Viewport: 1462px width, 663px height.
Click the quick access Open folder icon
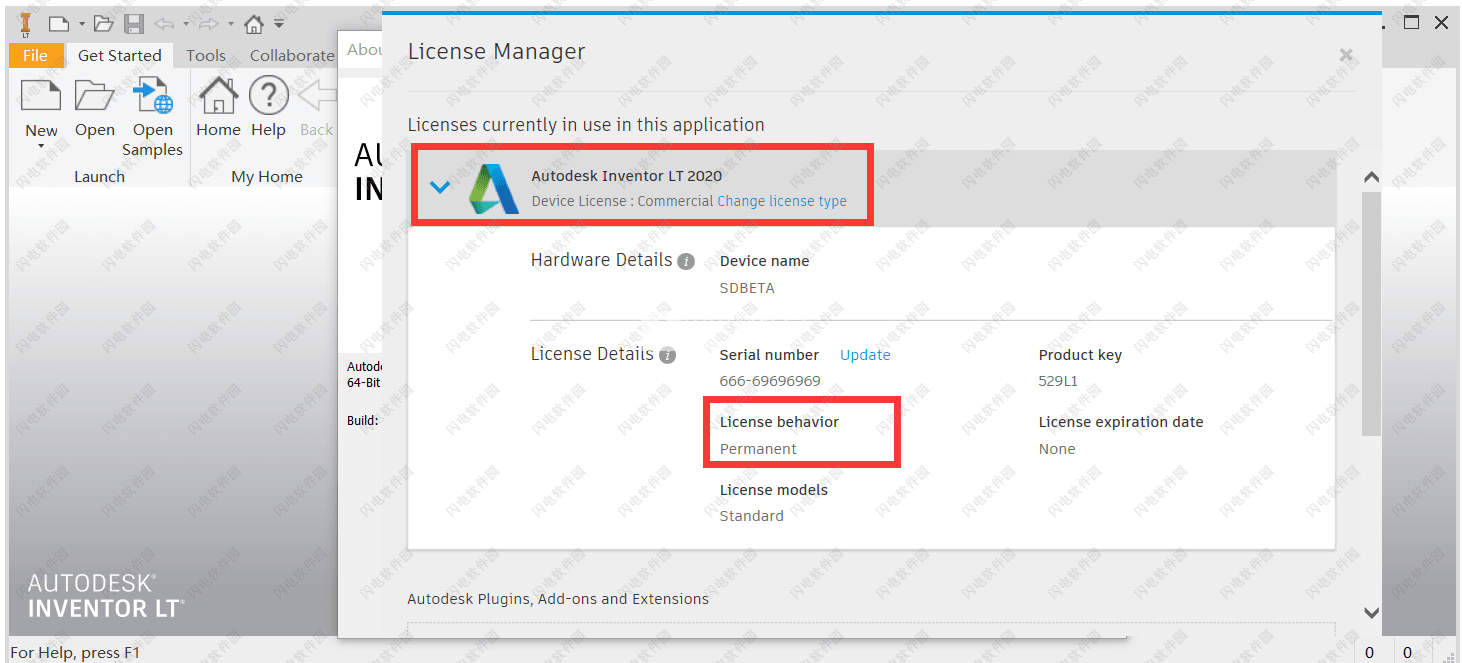(103, 23)
